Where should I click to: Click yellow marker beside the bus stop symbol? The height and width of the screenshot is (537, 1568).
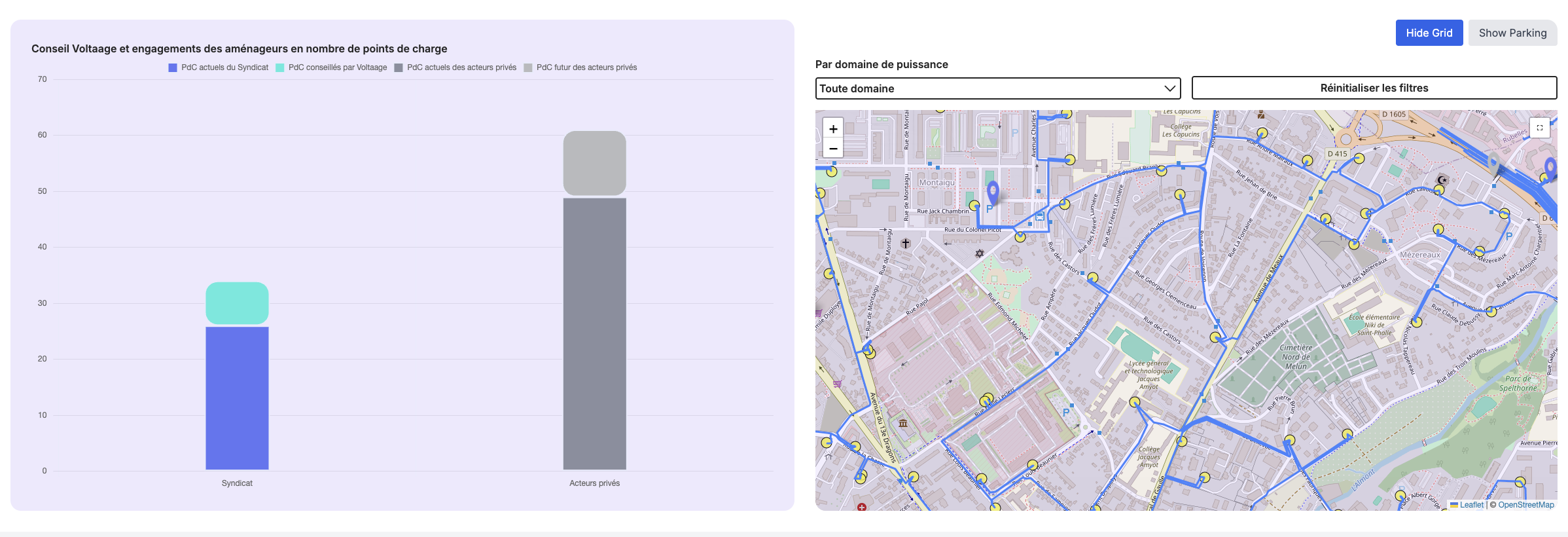click(x=1064, y=204)
